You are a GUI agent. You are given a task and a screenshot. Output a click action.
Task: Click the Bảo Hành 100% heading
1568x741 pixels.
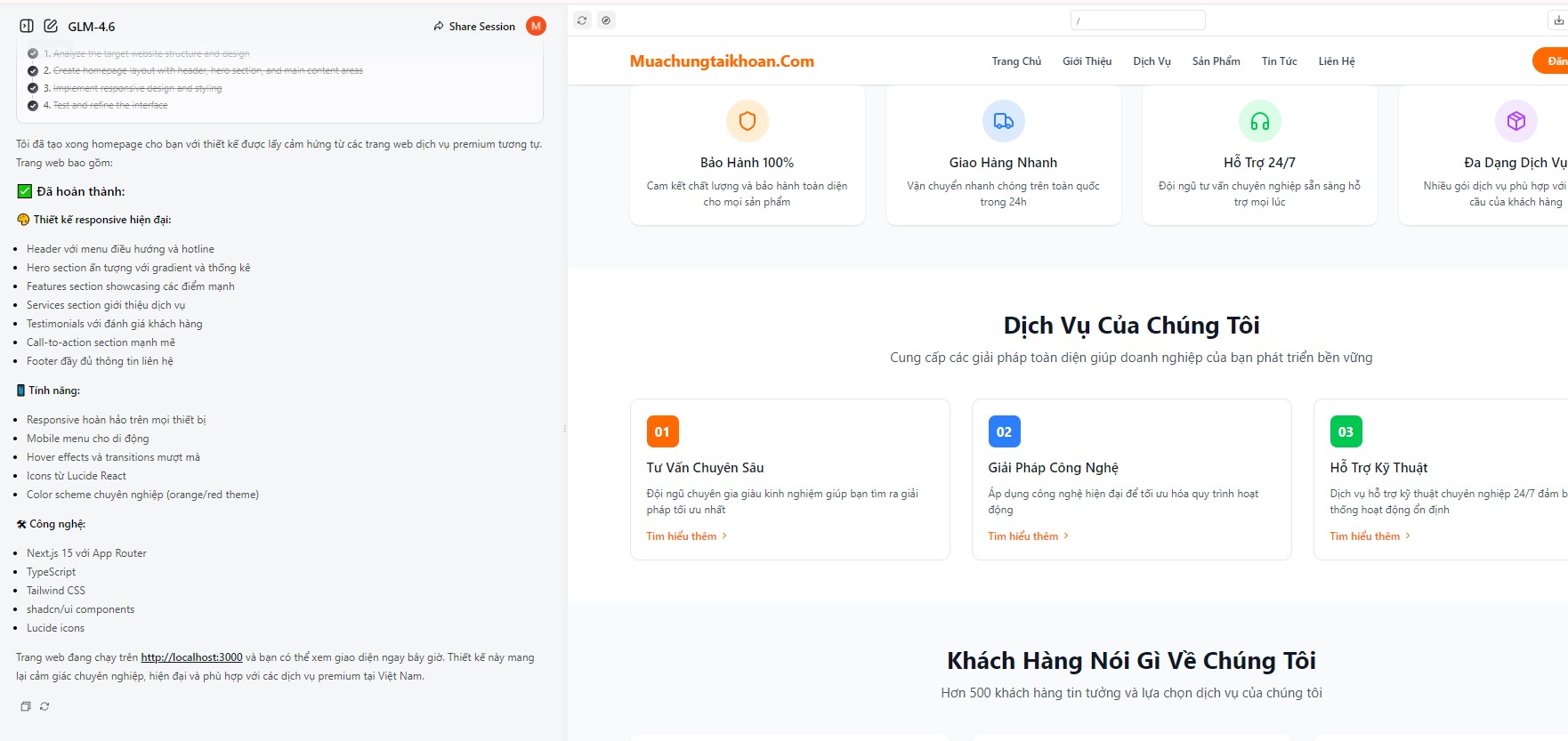click(748, 163)
